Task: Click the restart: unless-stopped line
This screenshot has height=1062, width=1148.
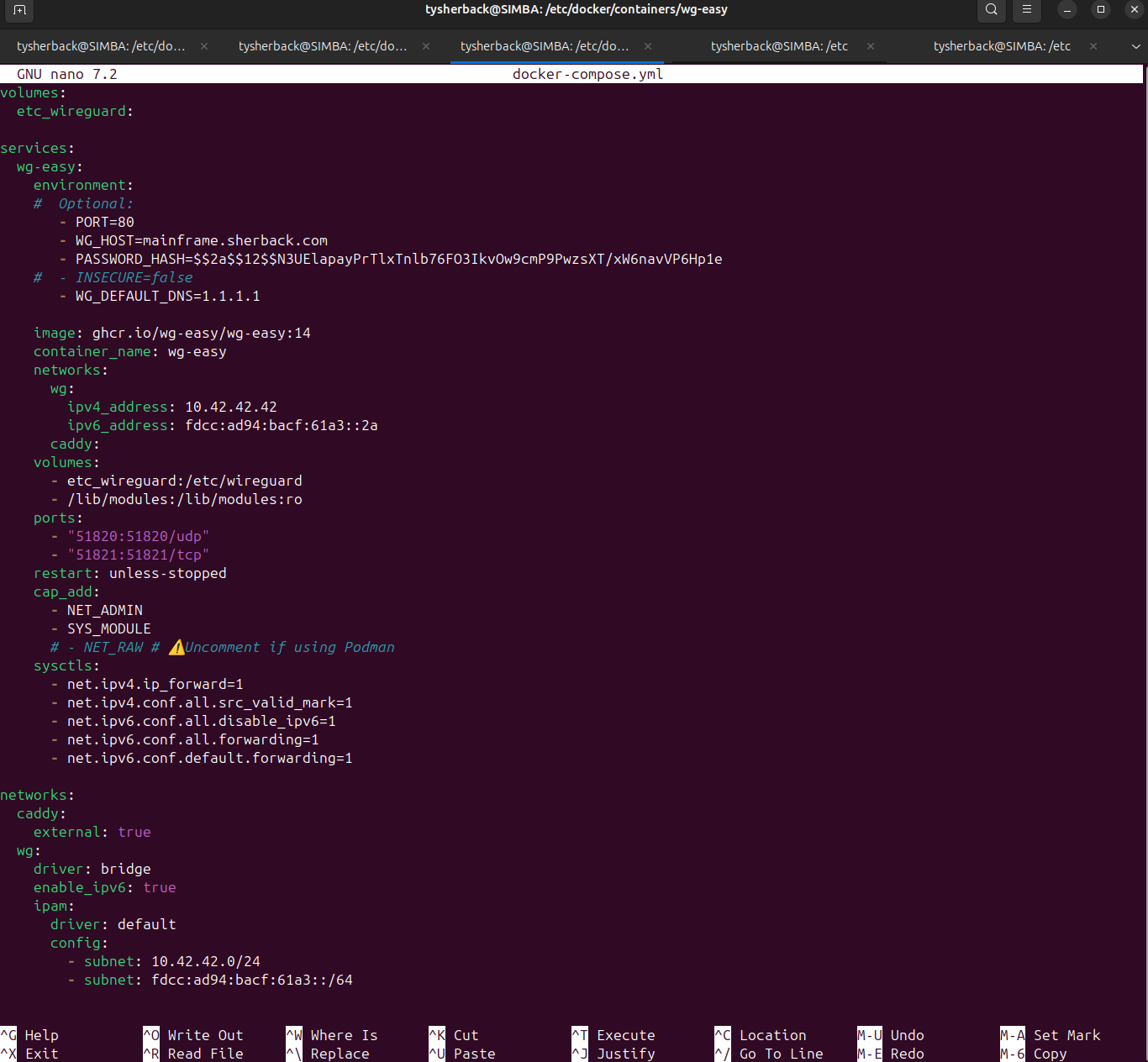Action: click(x=130, y=573)
